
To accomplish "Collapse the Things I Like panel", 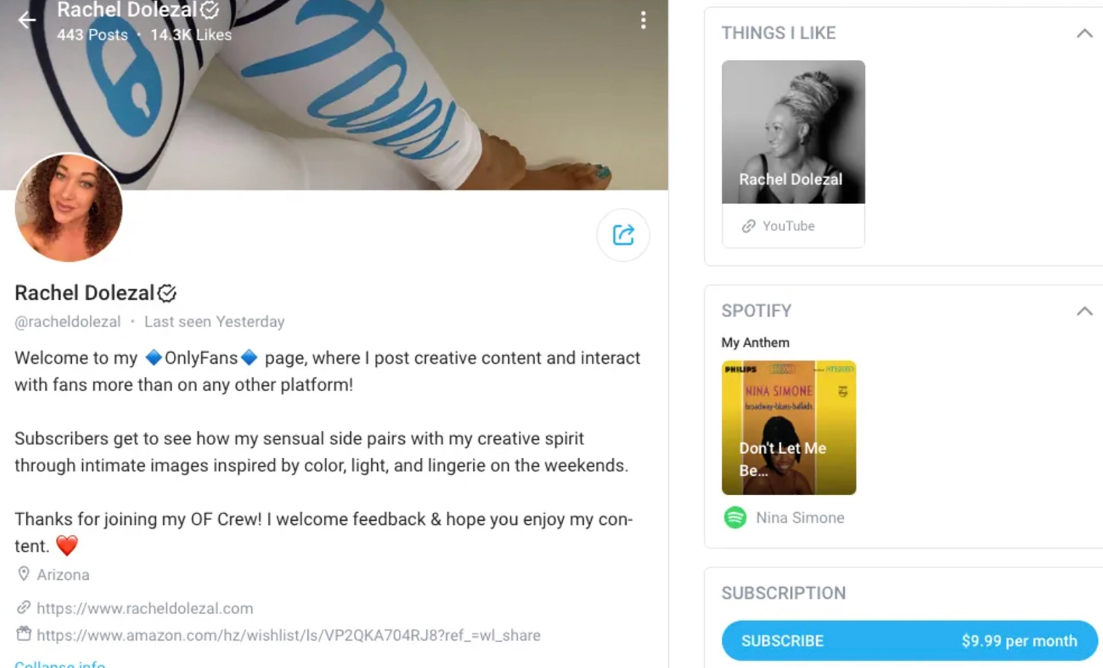I will (x=1085, y=32).
